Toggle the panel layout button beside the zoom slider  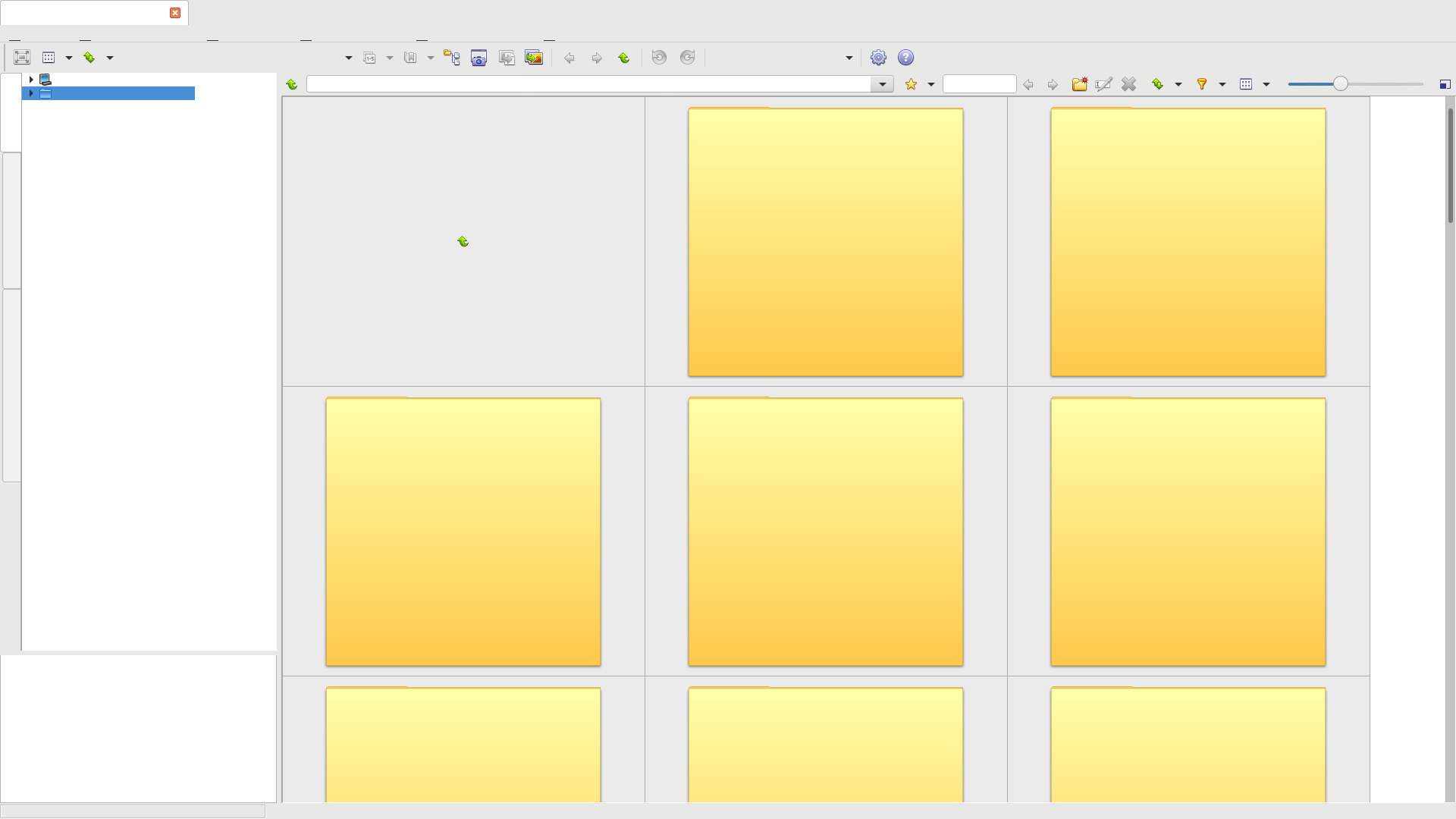[x=1445, y=84]
